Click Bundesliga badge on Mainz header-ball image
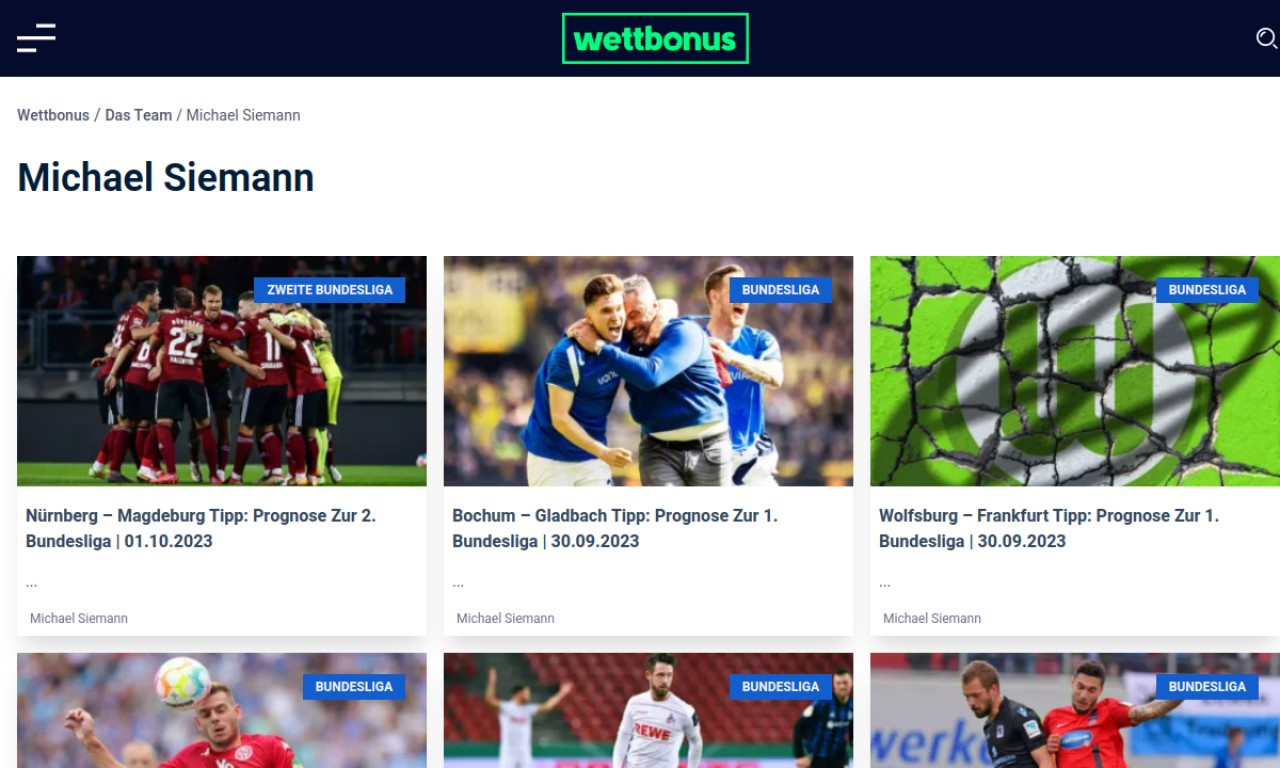The height and width of the screenshot is (768, 1280). (x=354, y=687)
